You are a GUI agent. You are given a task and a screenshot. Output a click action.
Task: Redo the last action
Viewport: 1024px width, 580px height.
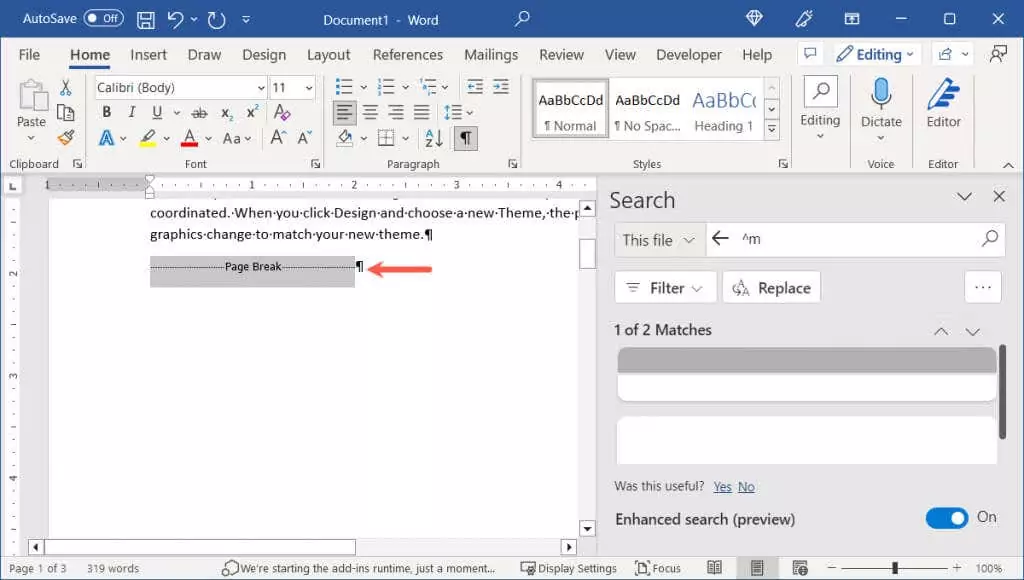(216, 20)
